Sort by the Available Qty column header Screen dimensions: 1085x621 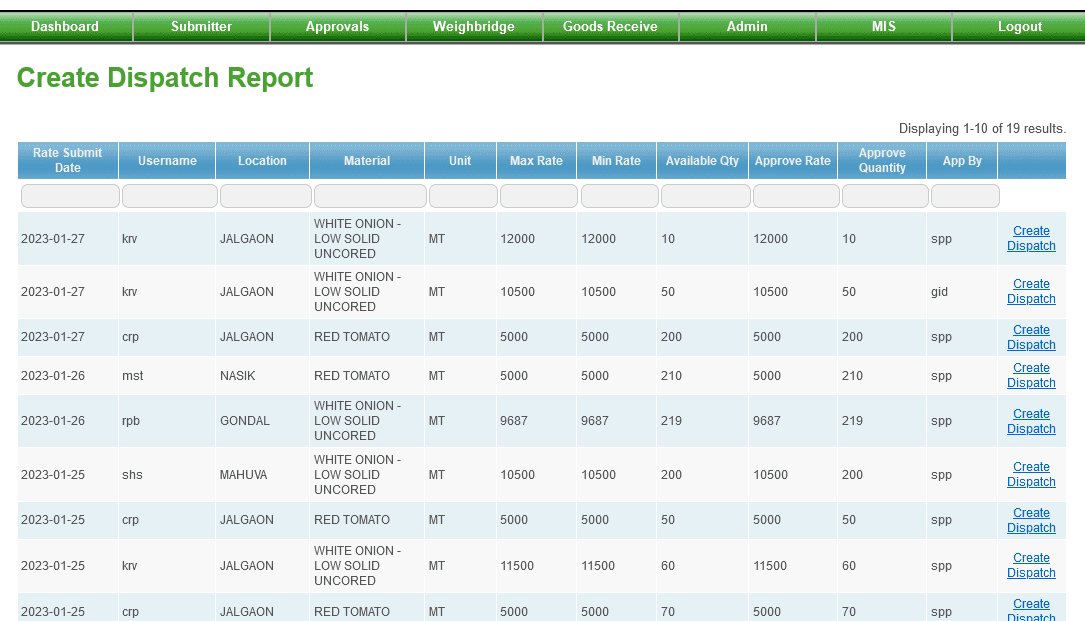click(702, 160)
